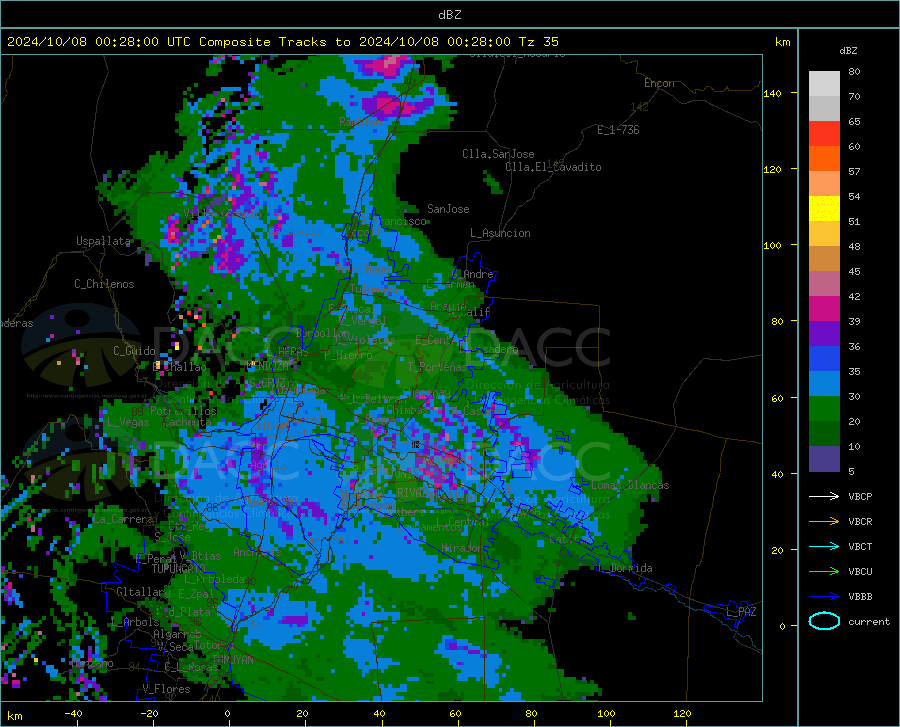Screen dimensions: 900x727
Task: Select the magenta 39–42 dBZ swatch
Action: click(824, 309)
